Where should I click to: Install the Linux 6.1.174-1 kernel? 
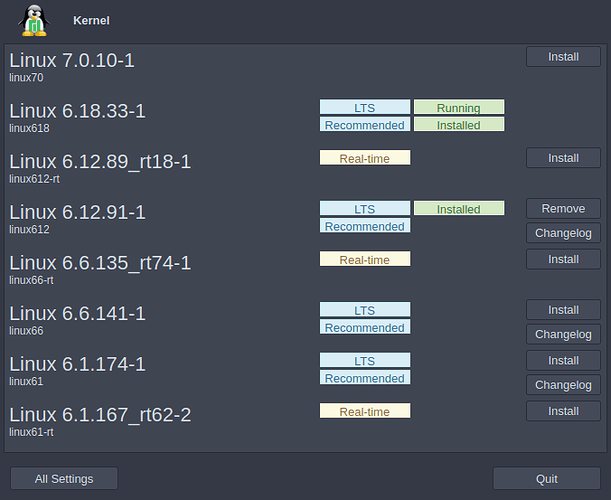click(x=563, y=360)
